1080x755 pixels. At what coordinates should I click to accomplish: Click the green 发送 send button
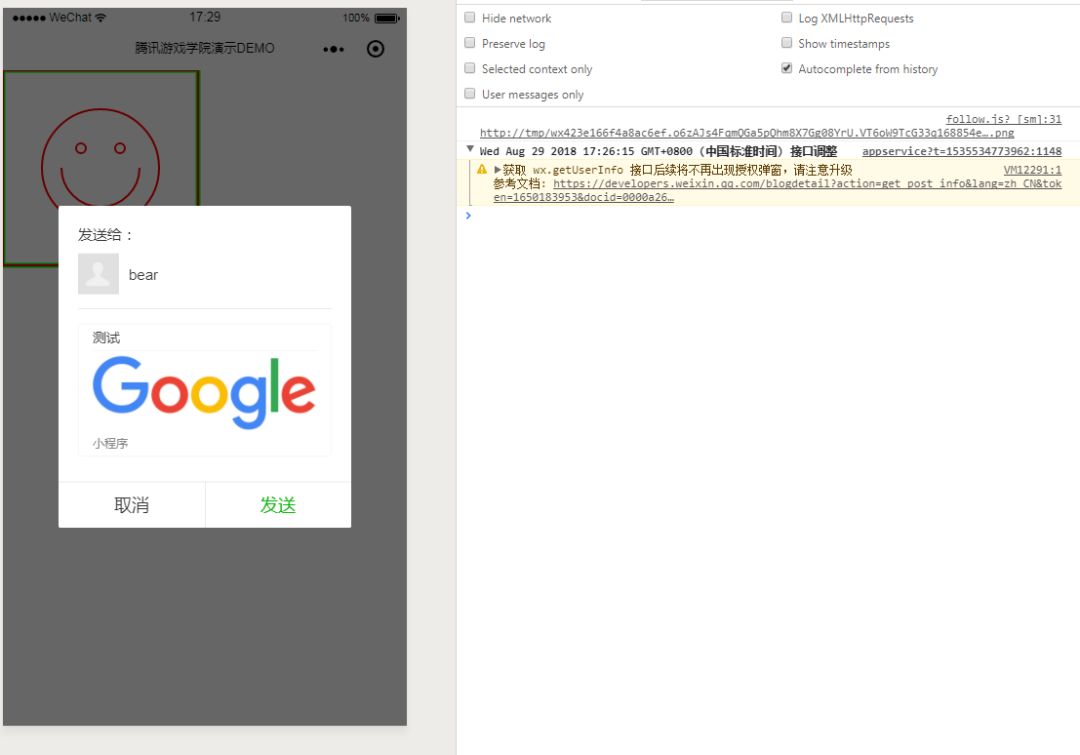[x=278, y=505]
